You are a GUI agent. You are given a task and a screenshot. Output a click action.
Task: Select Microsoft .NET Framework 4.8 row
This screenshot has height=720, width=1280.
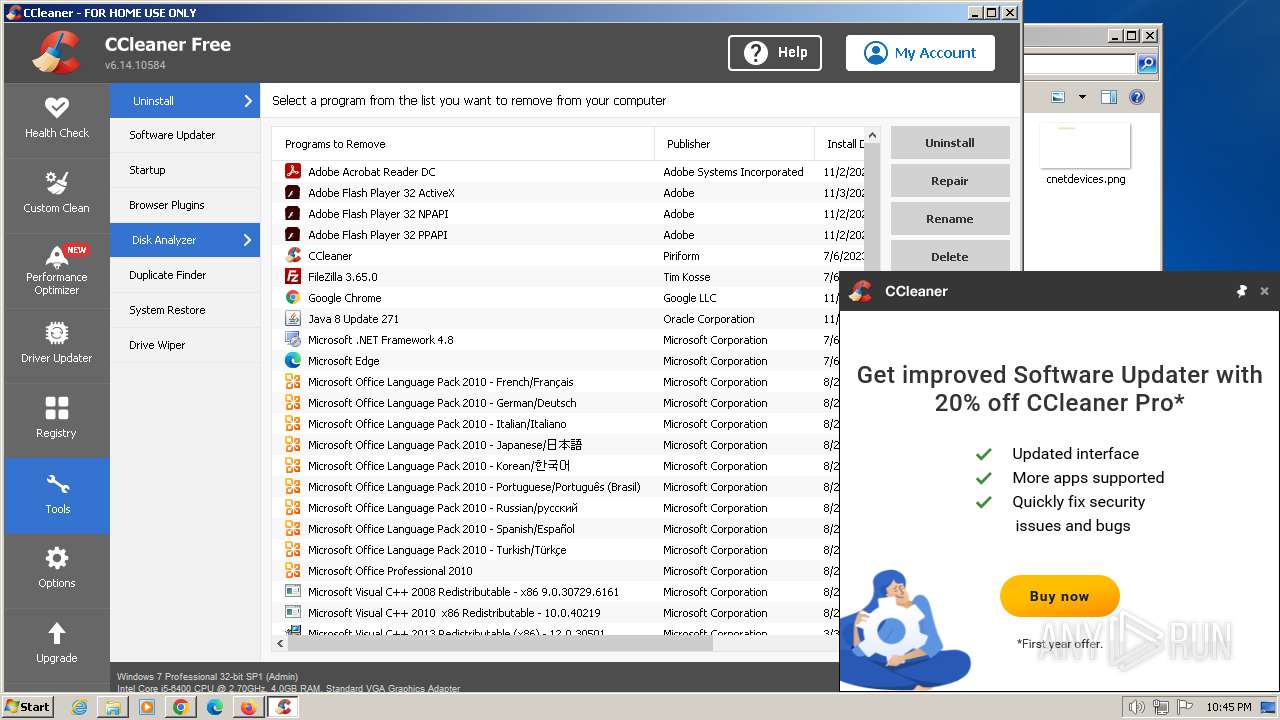pos(568,339)
